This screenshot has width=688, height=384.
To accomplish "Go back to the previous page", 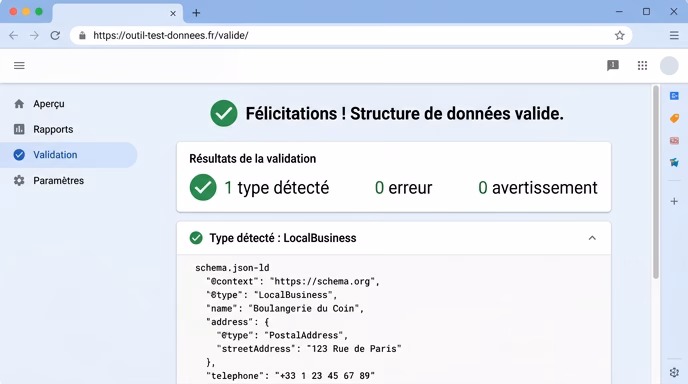I will click(14, 36).
